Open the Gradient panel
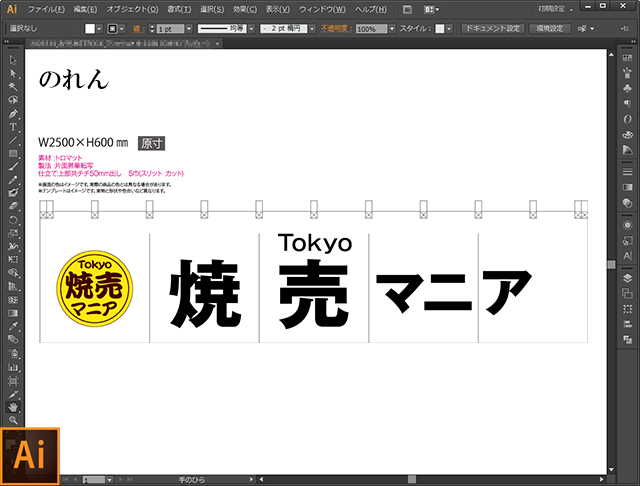640x486 pixels. [x=627, y=187]
